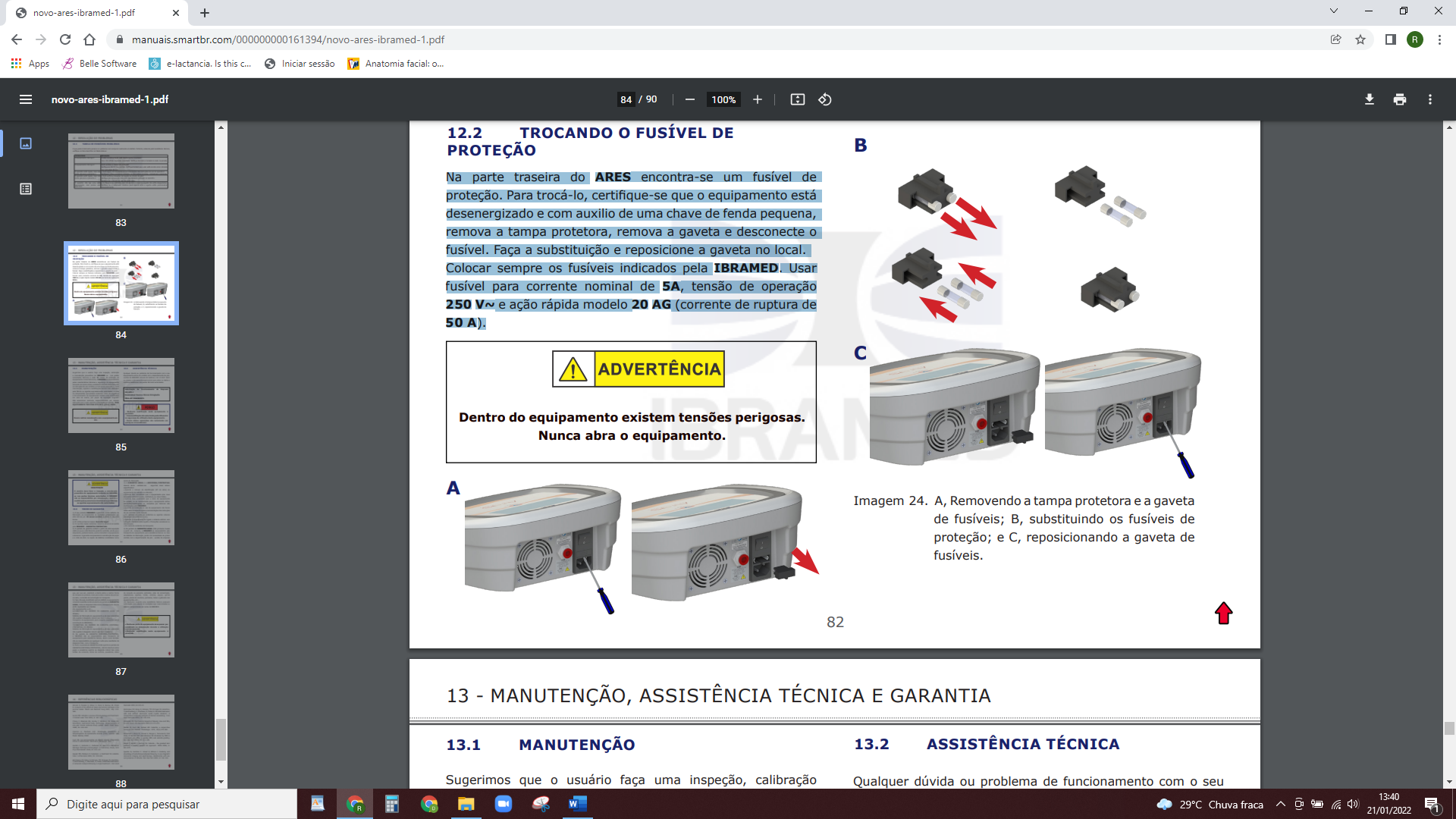Open volume control in tray

[1354, 804]
